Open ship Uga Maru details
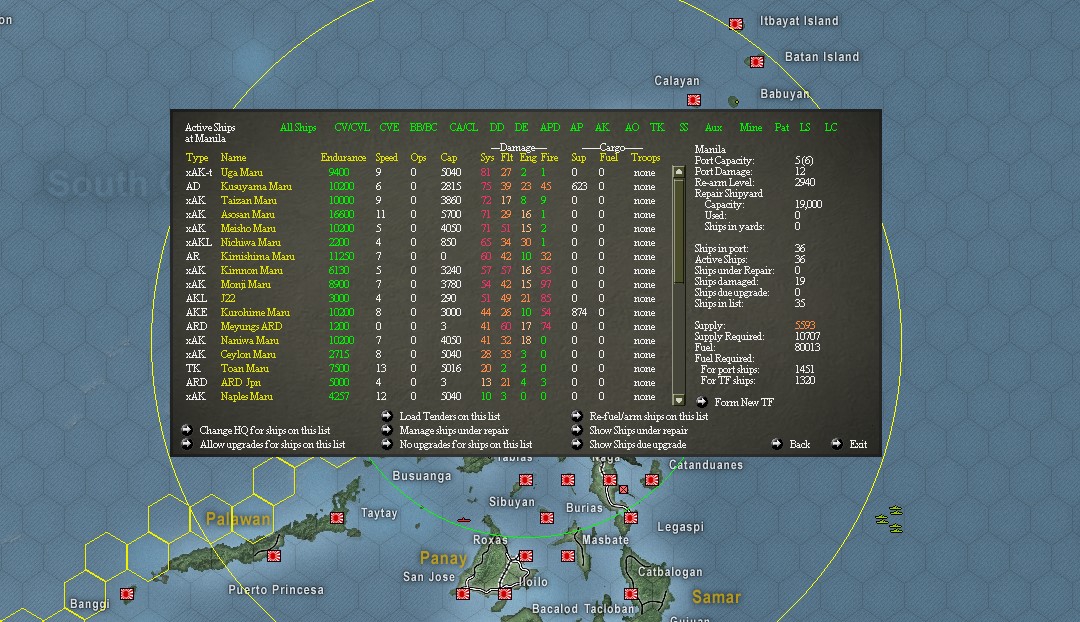Screen dimensions: 1080x622 tap(242, 172)
